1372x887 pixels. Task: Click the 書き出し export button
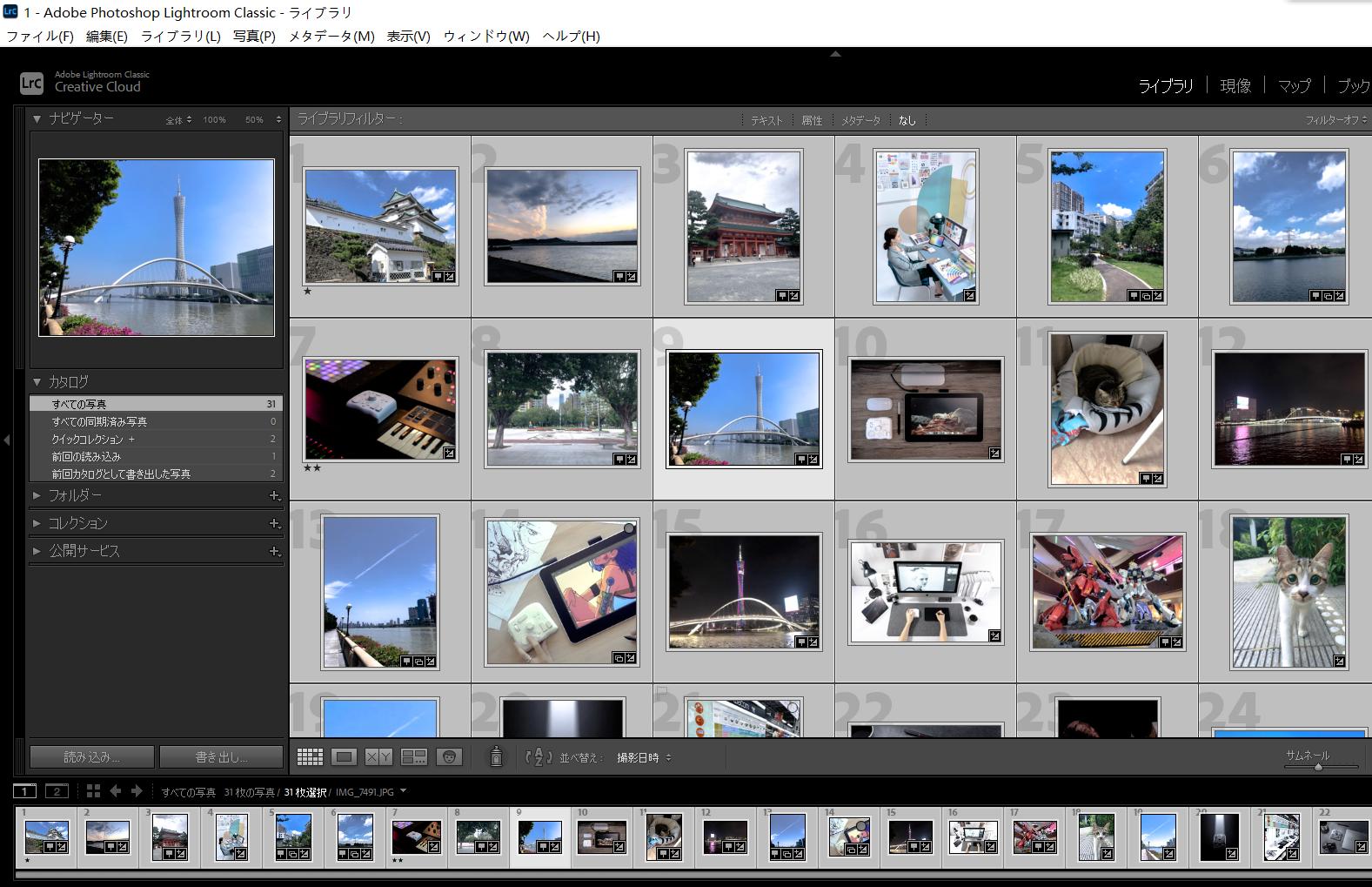point(221,756)
